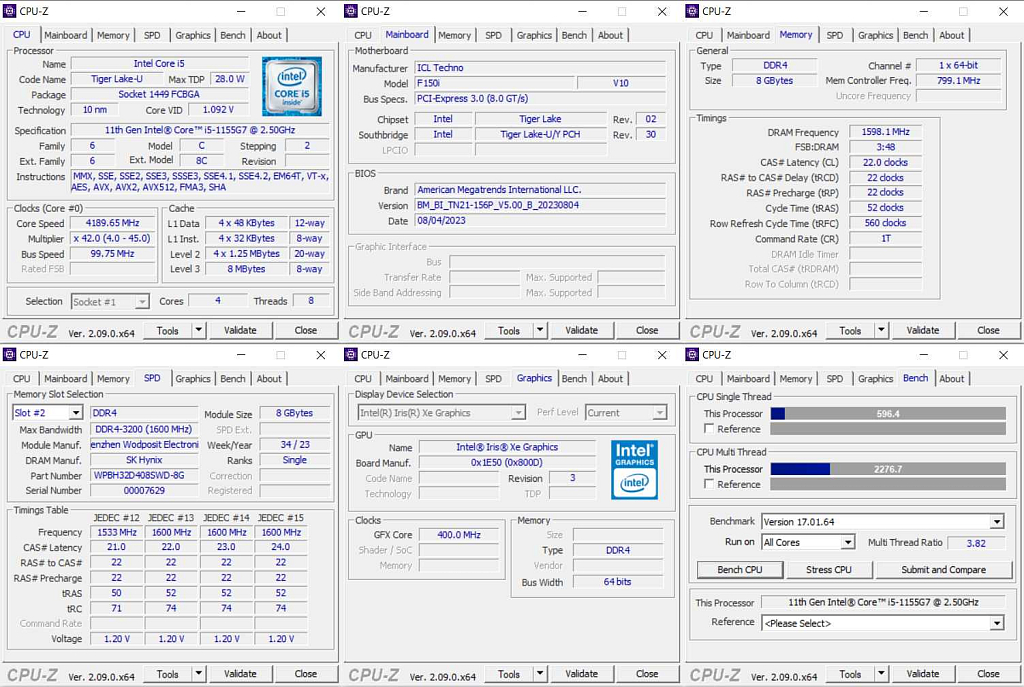Click the CPU-Z title icon of the Bench window
The width and height of the screenshot is (1024, 687).
pos(693,355)
